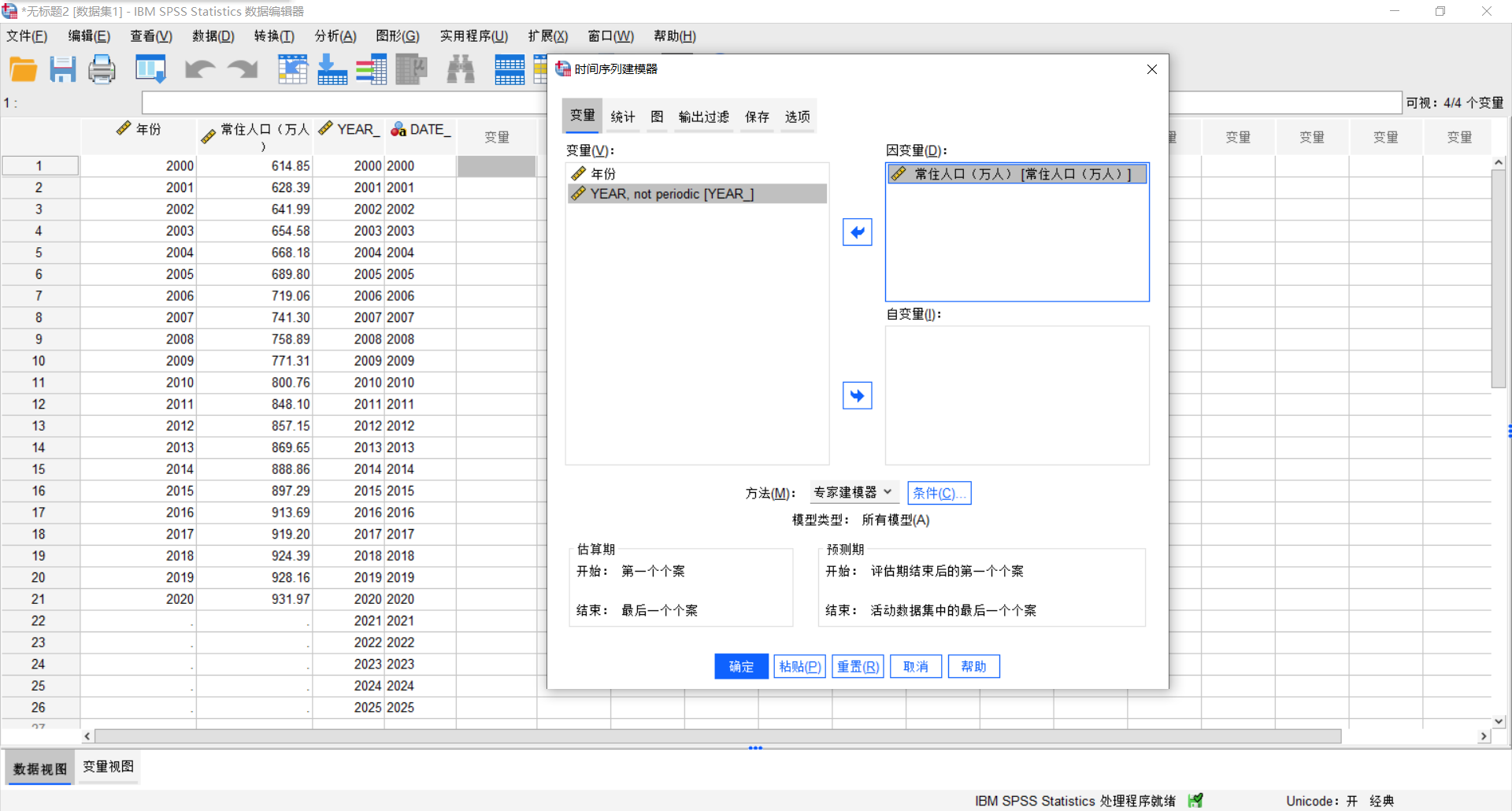Open the 实用程序(U) menu
The image size is (1512, 811).
click(474, 36)
